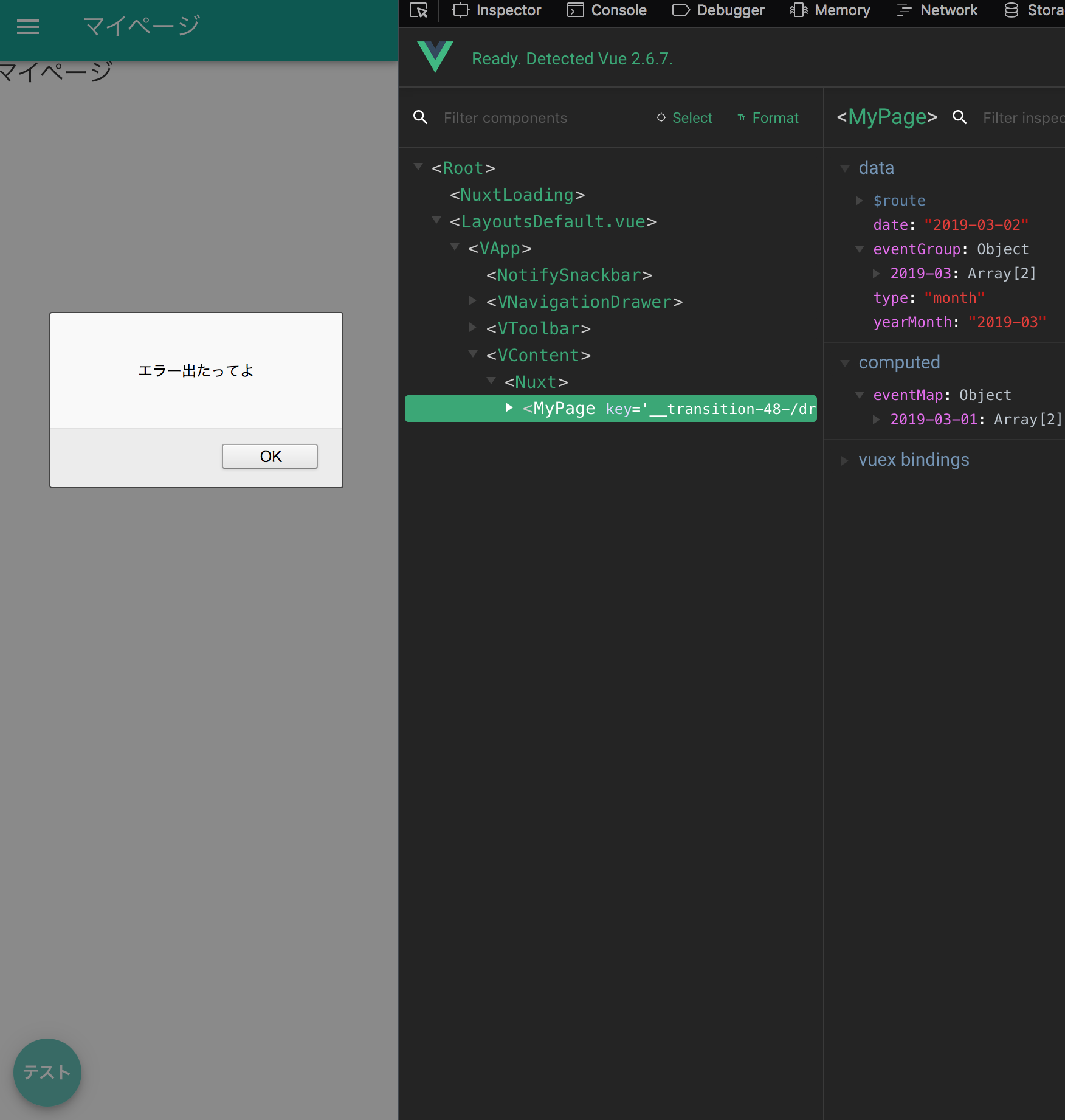Open the Inspector tab
1065x1120 pixels.
496,10
